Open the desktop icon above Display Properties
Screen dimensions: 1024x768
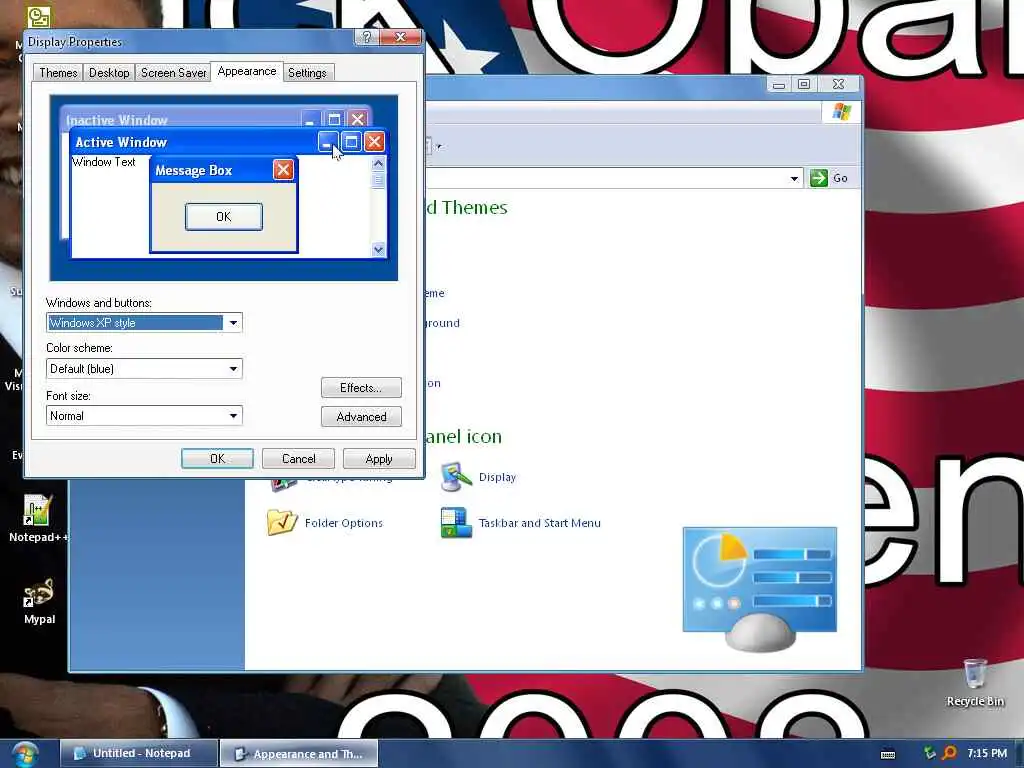[39, 16]
